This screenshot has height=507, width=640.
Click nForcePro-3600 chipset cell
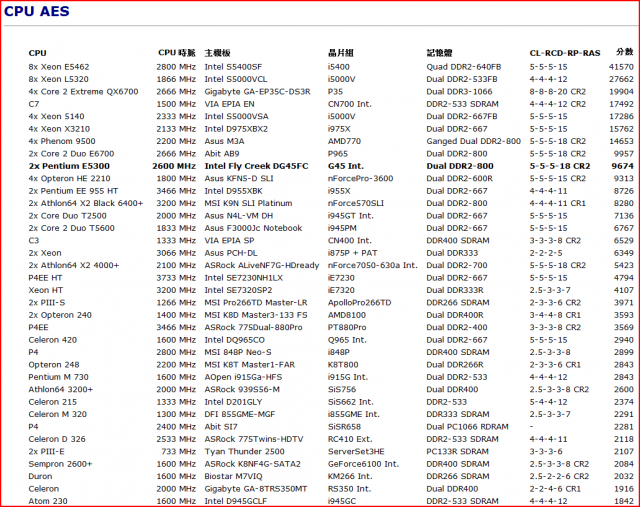click(360, 178)
